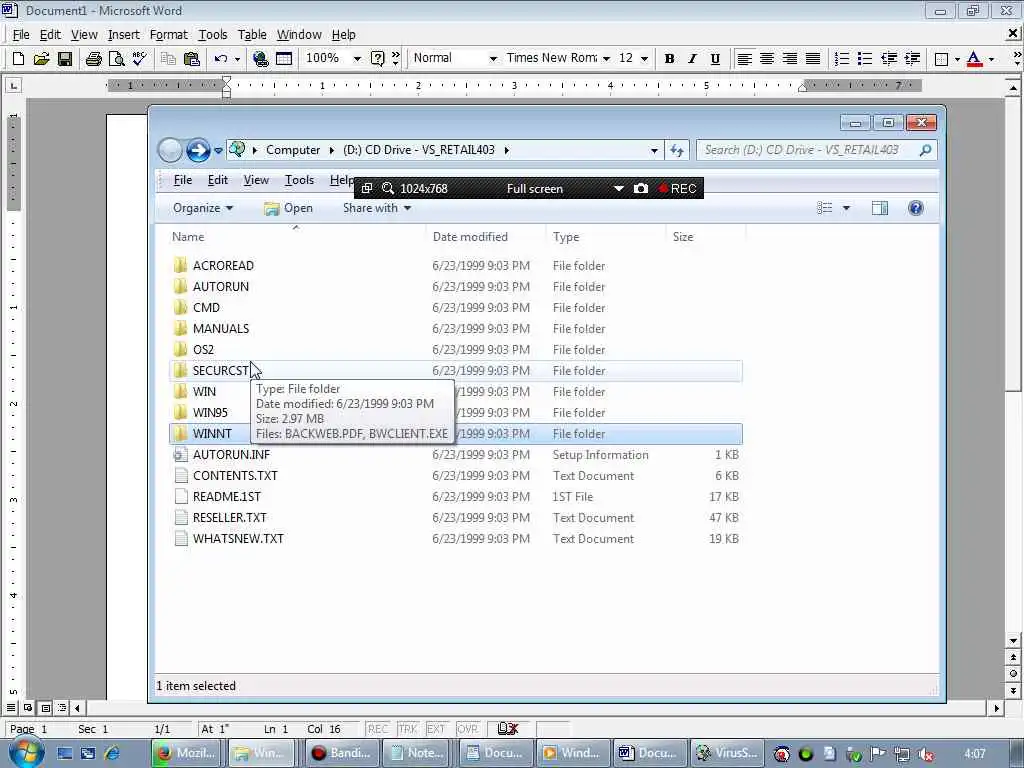Click the Bandicam camera screenshot icon
Screen dimensions: 1024x768
point(641,189)
